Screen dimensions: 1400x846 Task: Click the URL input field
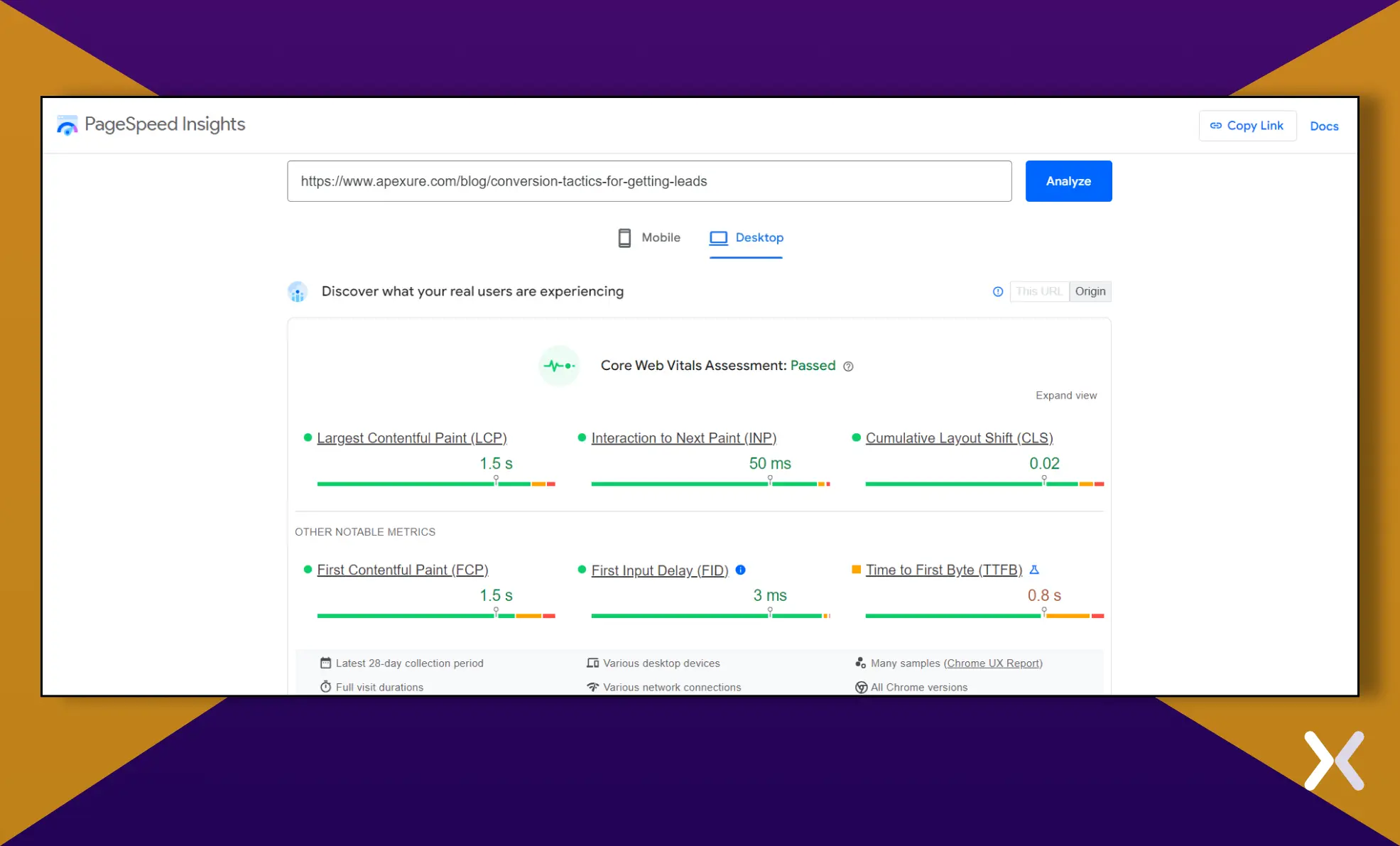click(649, 181)
